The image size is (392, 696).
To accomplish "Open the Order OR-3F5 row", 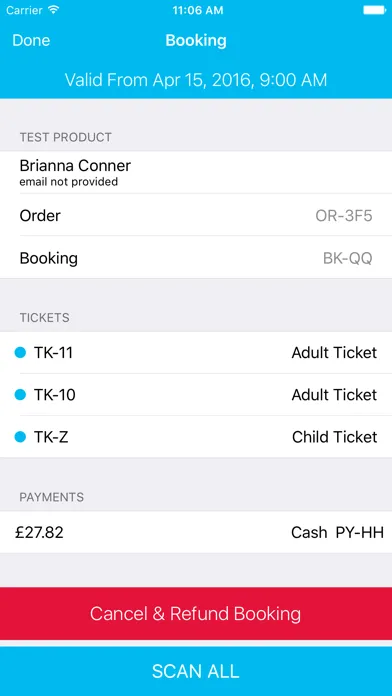I will click(196, 215).
